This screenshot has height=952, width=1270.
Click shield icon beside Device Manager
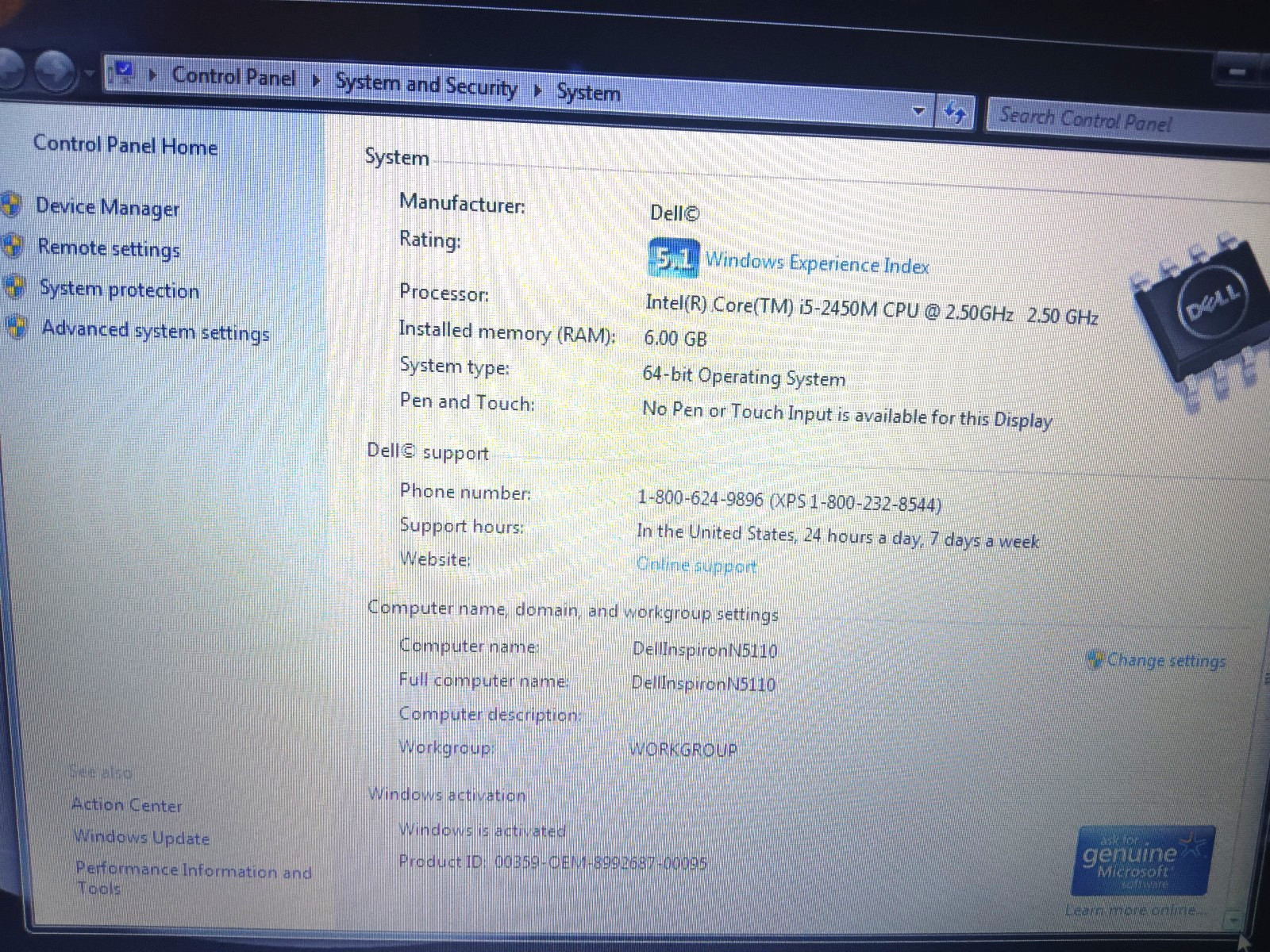10,205
